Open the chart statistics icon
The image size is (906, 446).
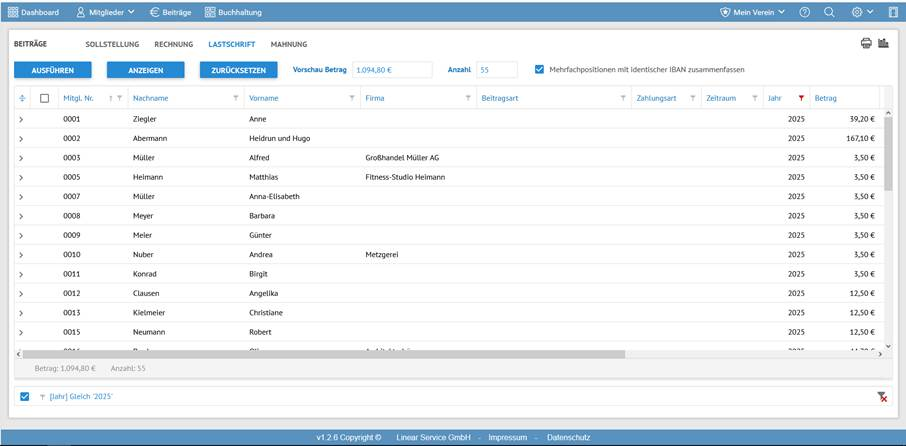883,44
